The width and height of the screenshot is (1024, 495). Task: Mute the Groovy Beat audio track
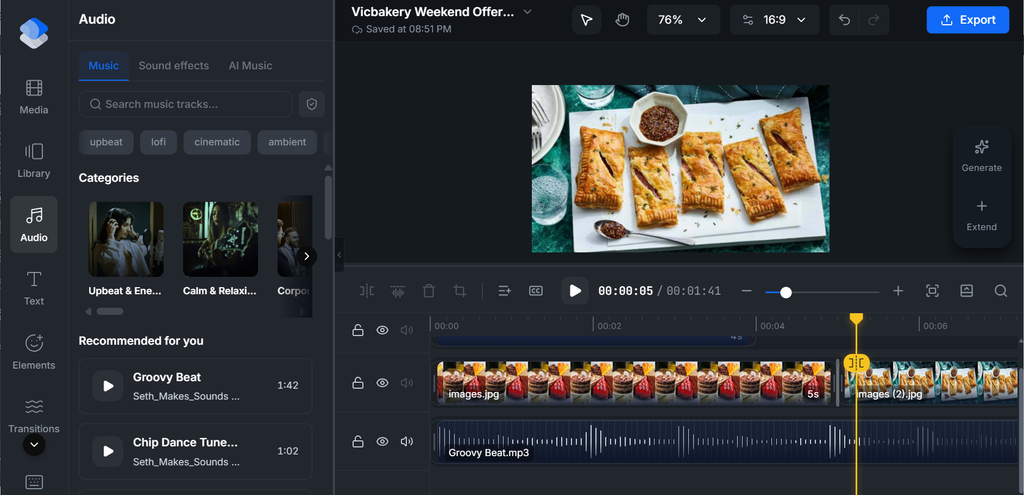[407, 441]
